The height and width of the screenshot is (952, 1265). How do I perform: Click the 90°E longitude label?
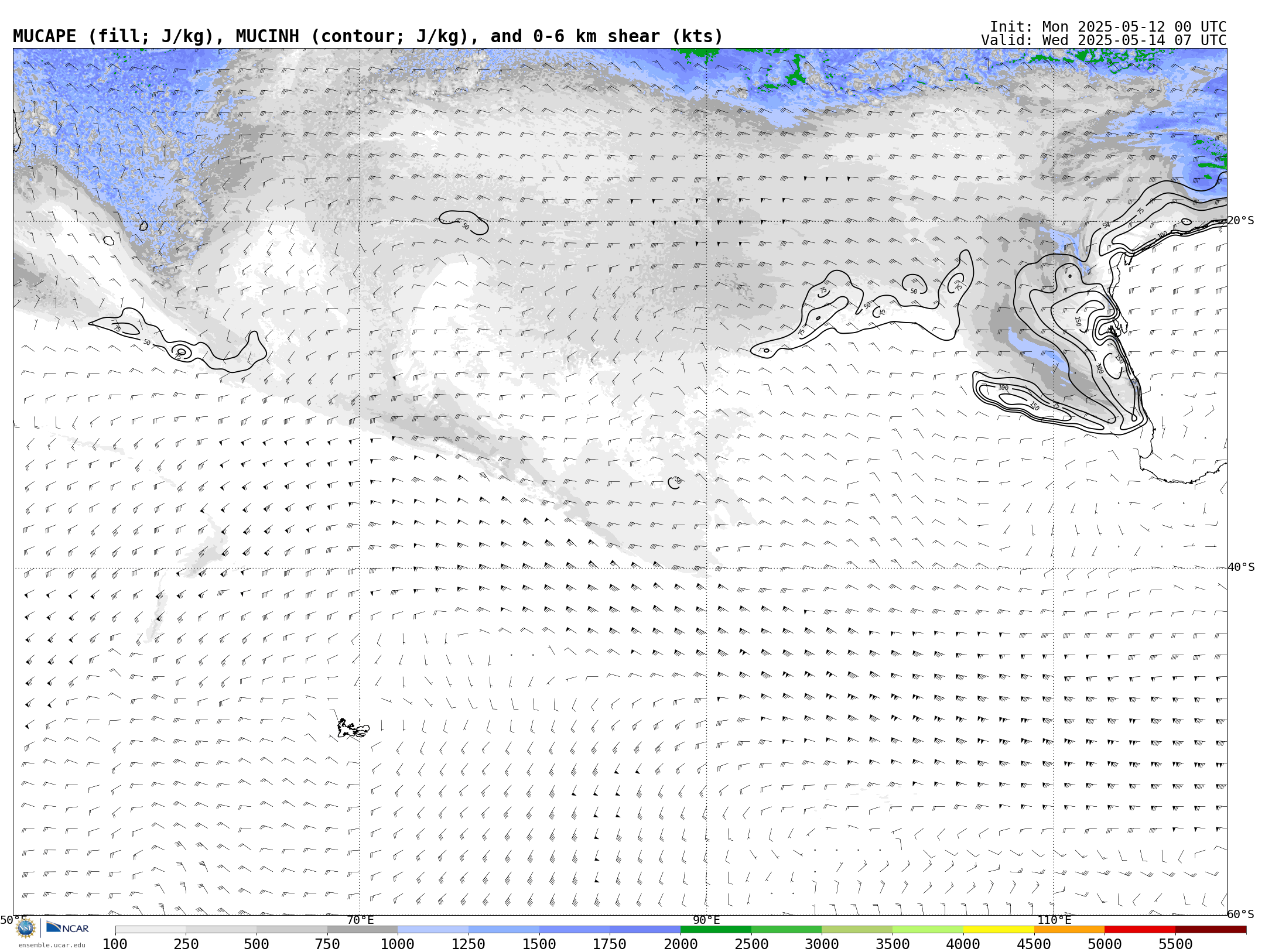click(707, 920)
